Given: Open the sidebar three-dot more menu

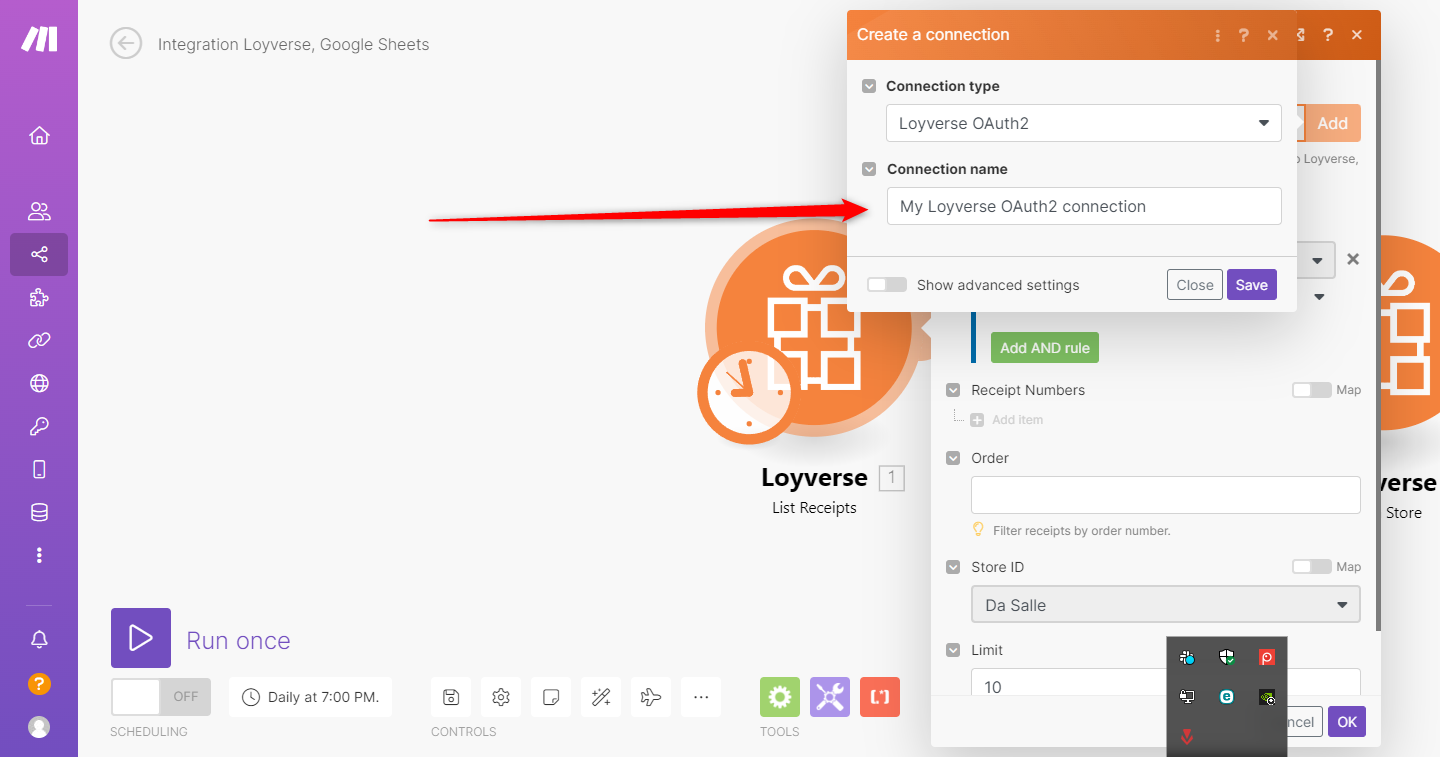Looking at the screenshot, I should pyautogui.click(x=39, y=555).
